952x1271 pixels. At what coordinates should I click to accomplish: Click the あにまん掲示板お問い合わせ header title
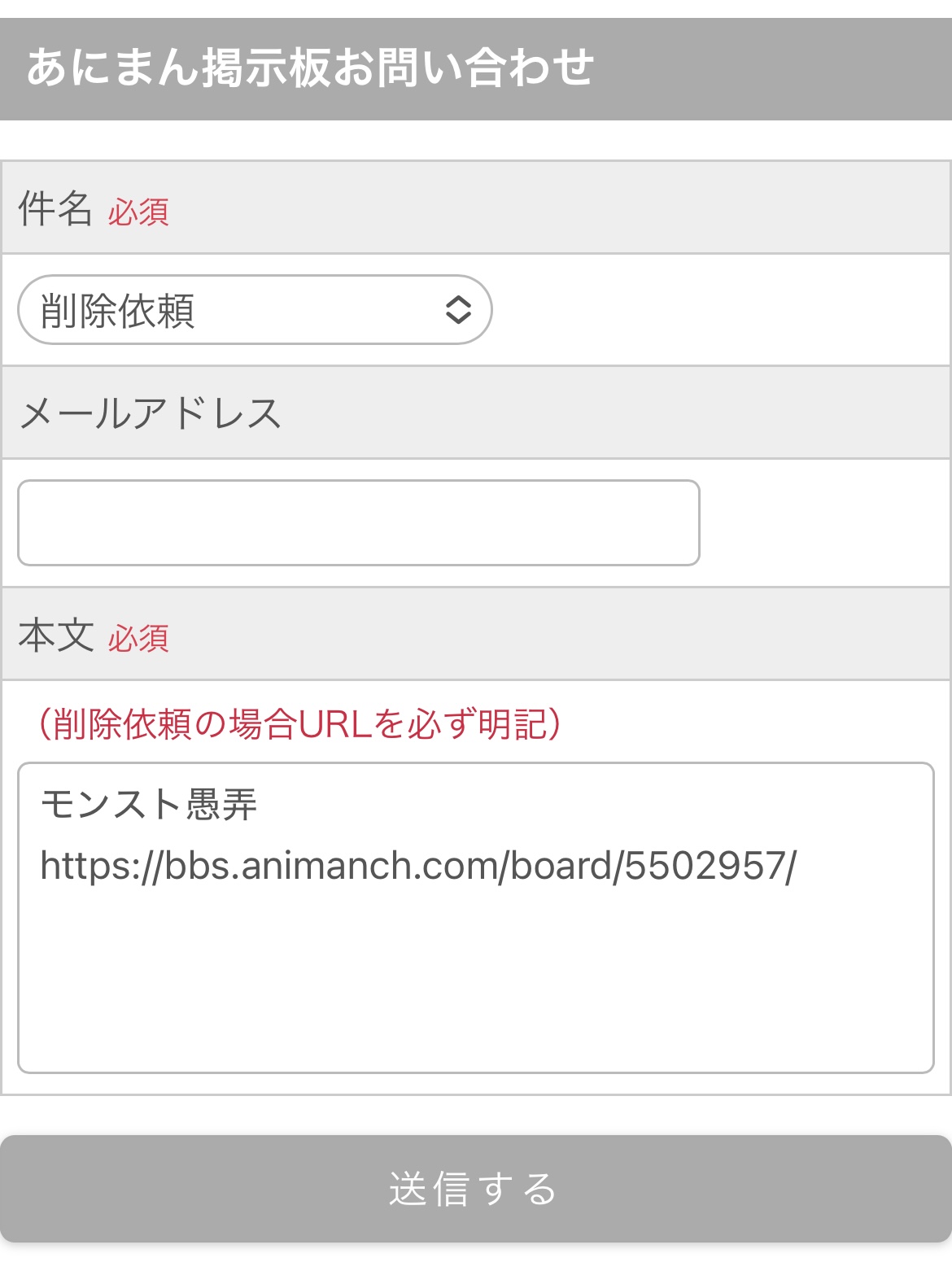click(x=310, y=68)
